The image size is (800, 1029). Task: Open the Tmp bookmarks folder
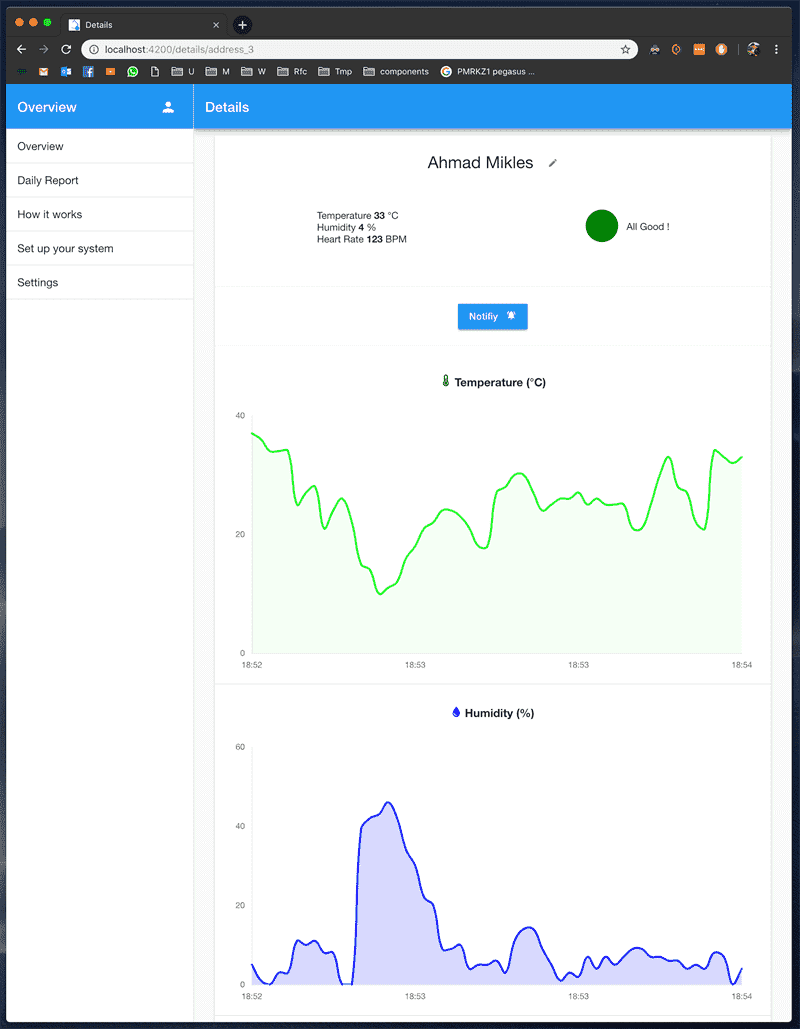pyautogui.click(x=335, y=72)
